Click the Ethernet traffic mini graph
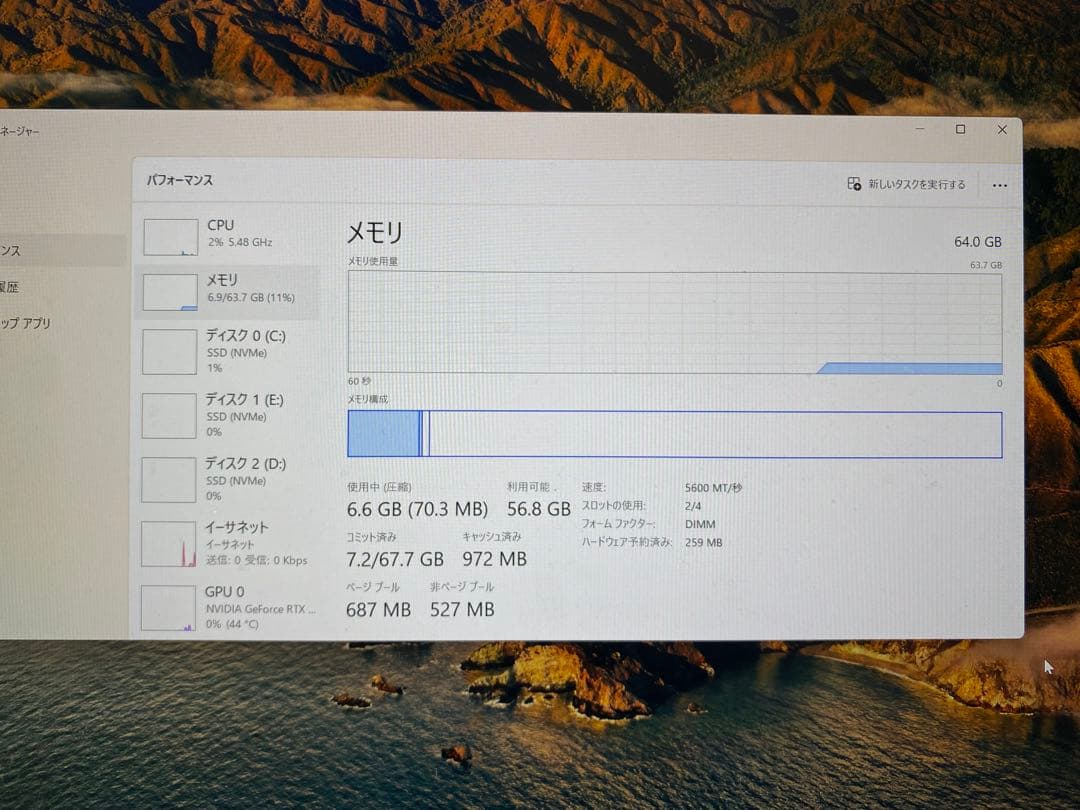1080x810 pixels. (171, 543)
